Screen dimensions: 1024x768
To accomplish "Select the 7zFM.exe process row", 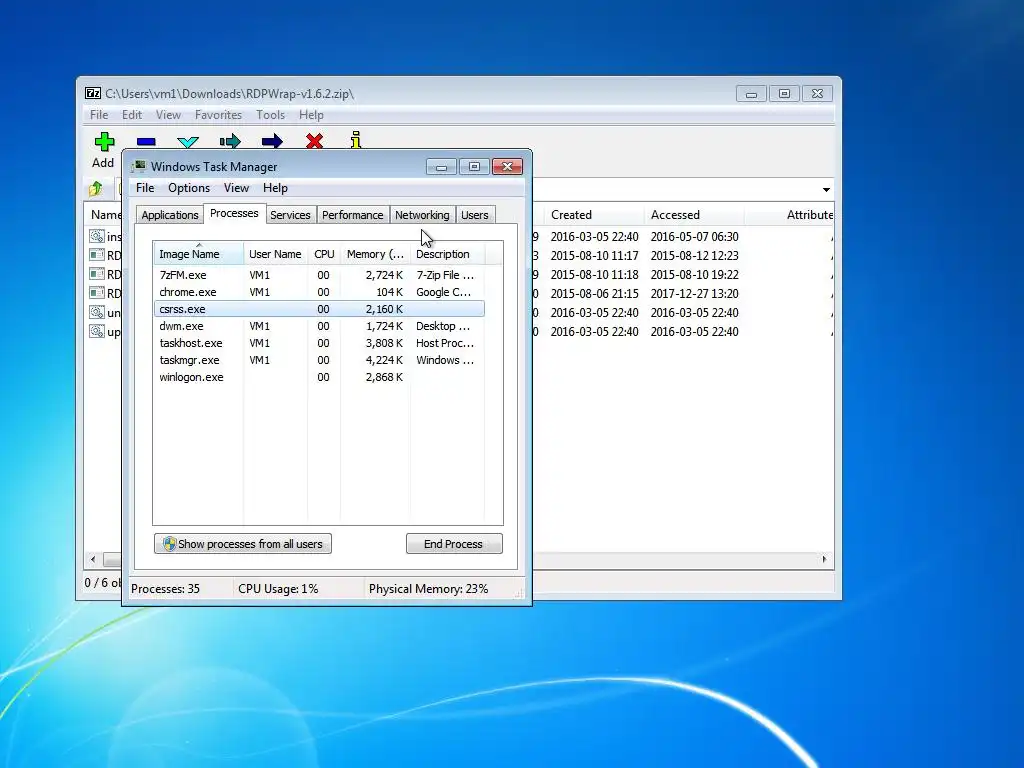I will [319, 275].
